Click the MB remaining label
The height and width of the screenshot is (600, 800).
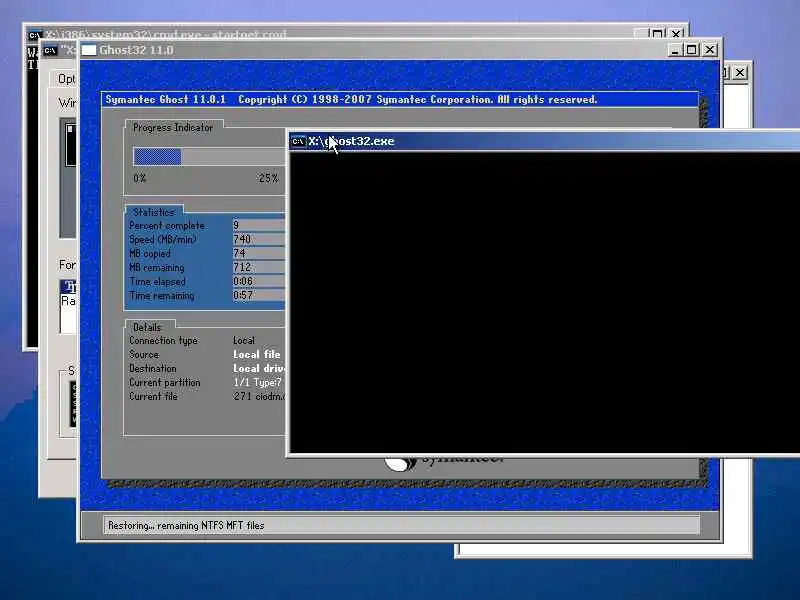pos(157,267)
